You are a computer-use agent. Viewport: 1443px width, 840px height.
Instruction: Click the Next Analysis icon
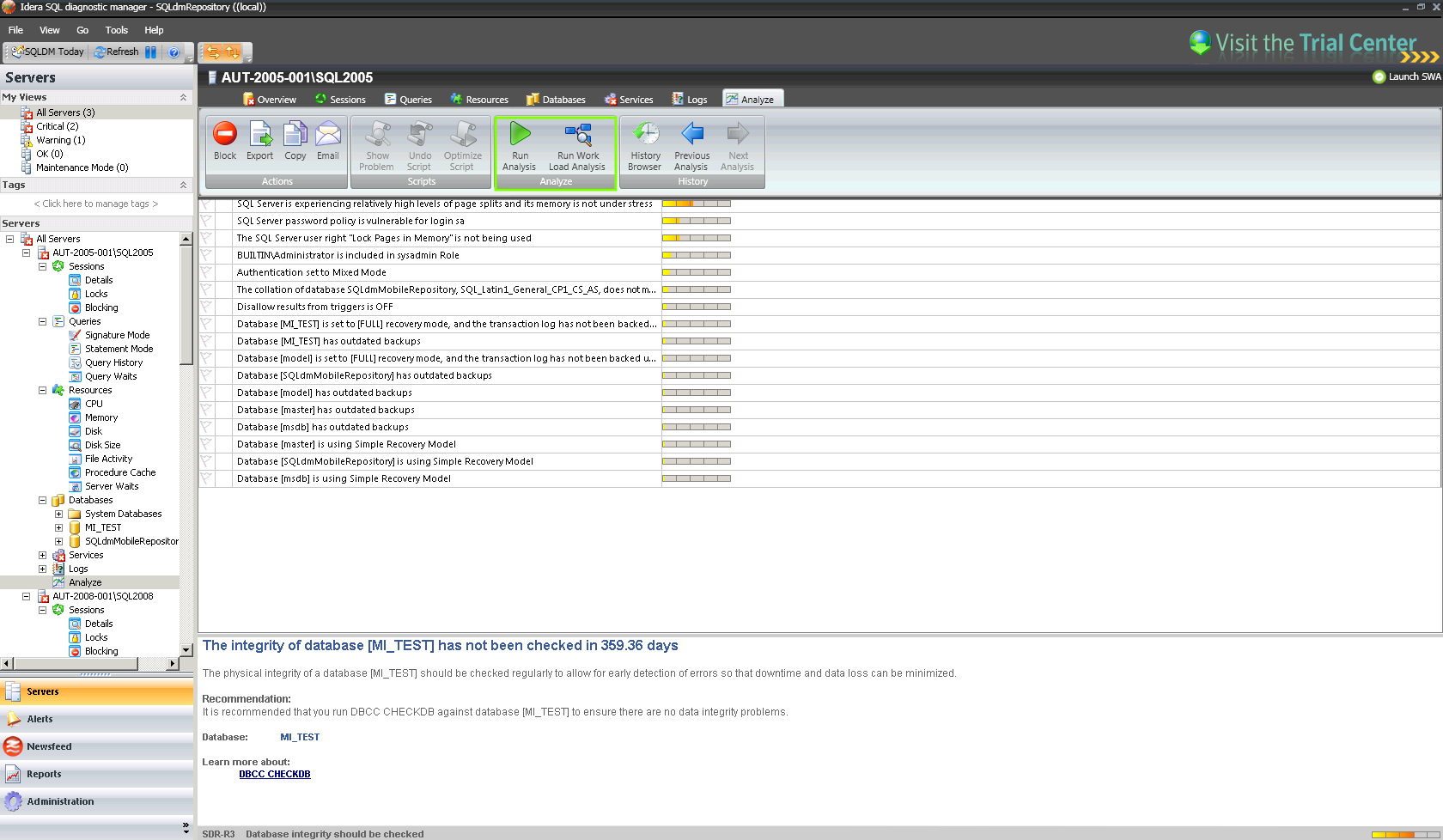click(738, 147)
